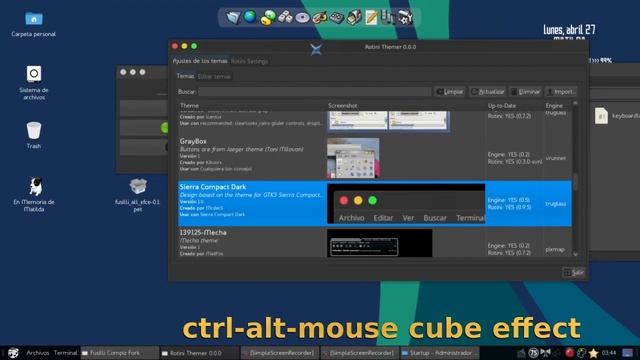Open Archivos in the bottom panel
This screenshot has width=640, height=360.
(38, 353)
